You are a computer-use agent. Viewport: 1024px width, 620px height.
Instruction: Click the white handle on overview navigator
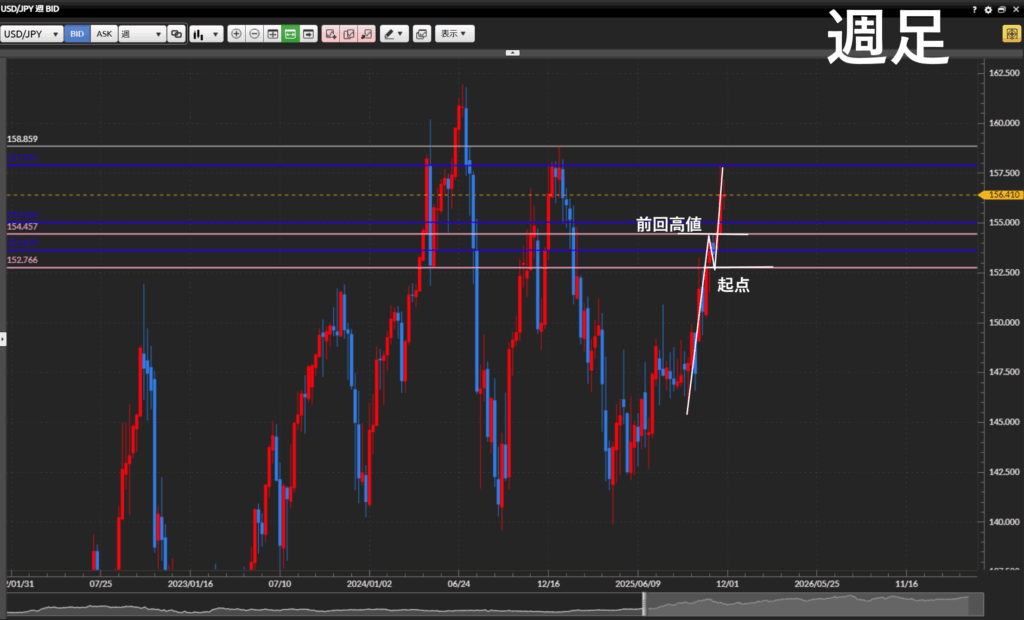pyautogui.click(x=645, y=604)
